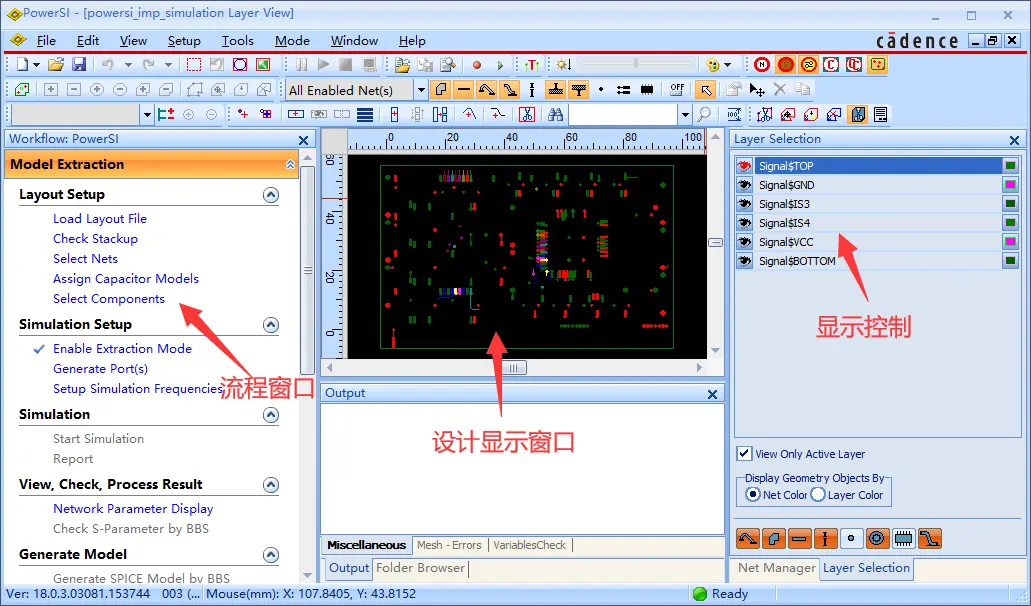Image resolution: width=1031 pixels, height=606 pixels.
Task: Select Net Color radio button
Action: click(753, 495)
